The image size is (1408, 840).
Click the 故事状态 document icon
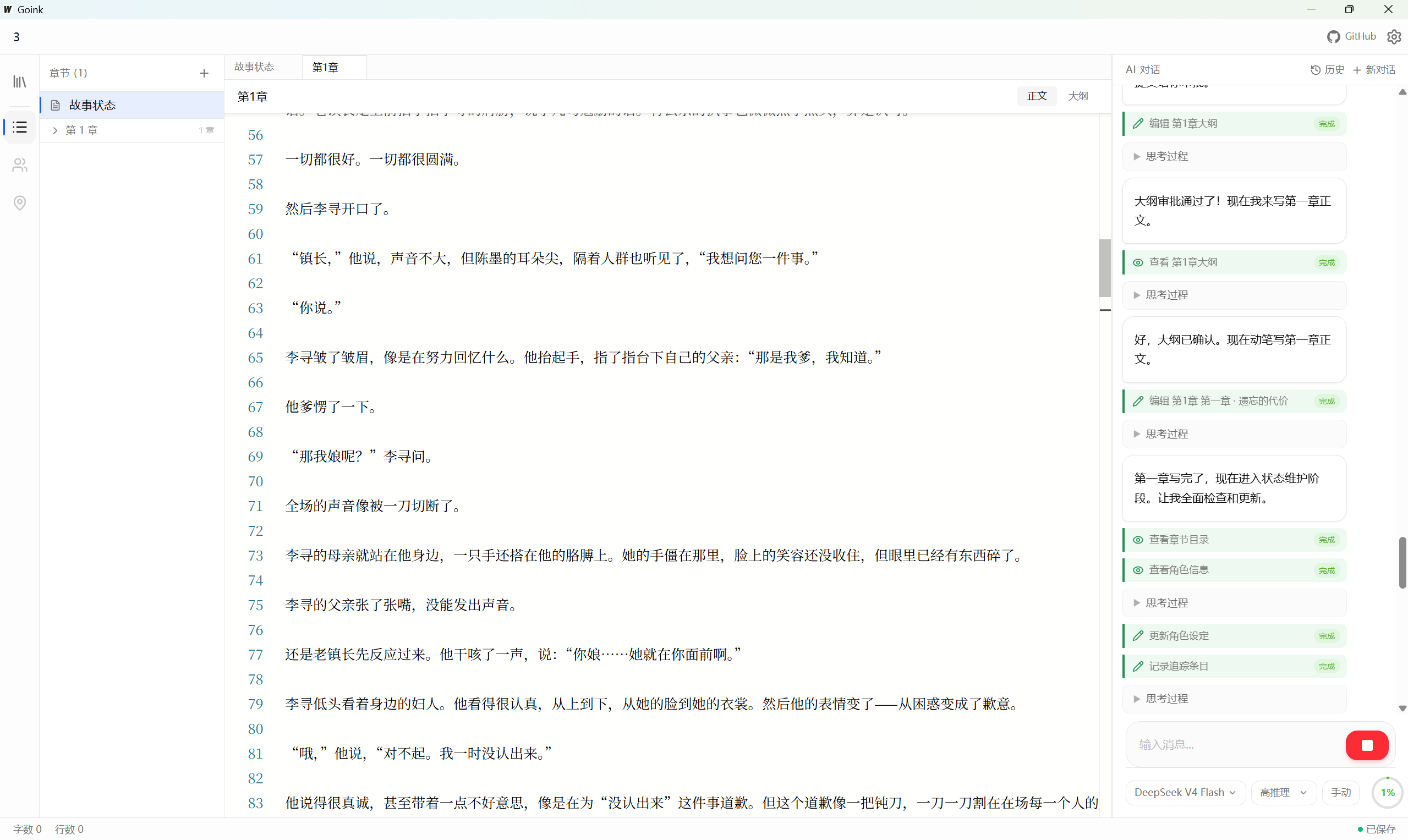tap(56, 105)
